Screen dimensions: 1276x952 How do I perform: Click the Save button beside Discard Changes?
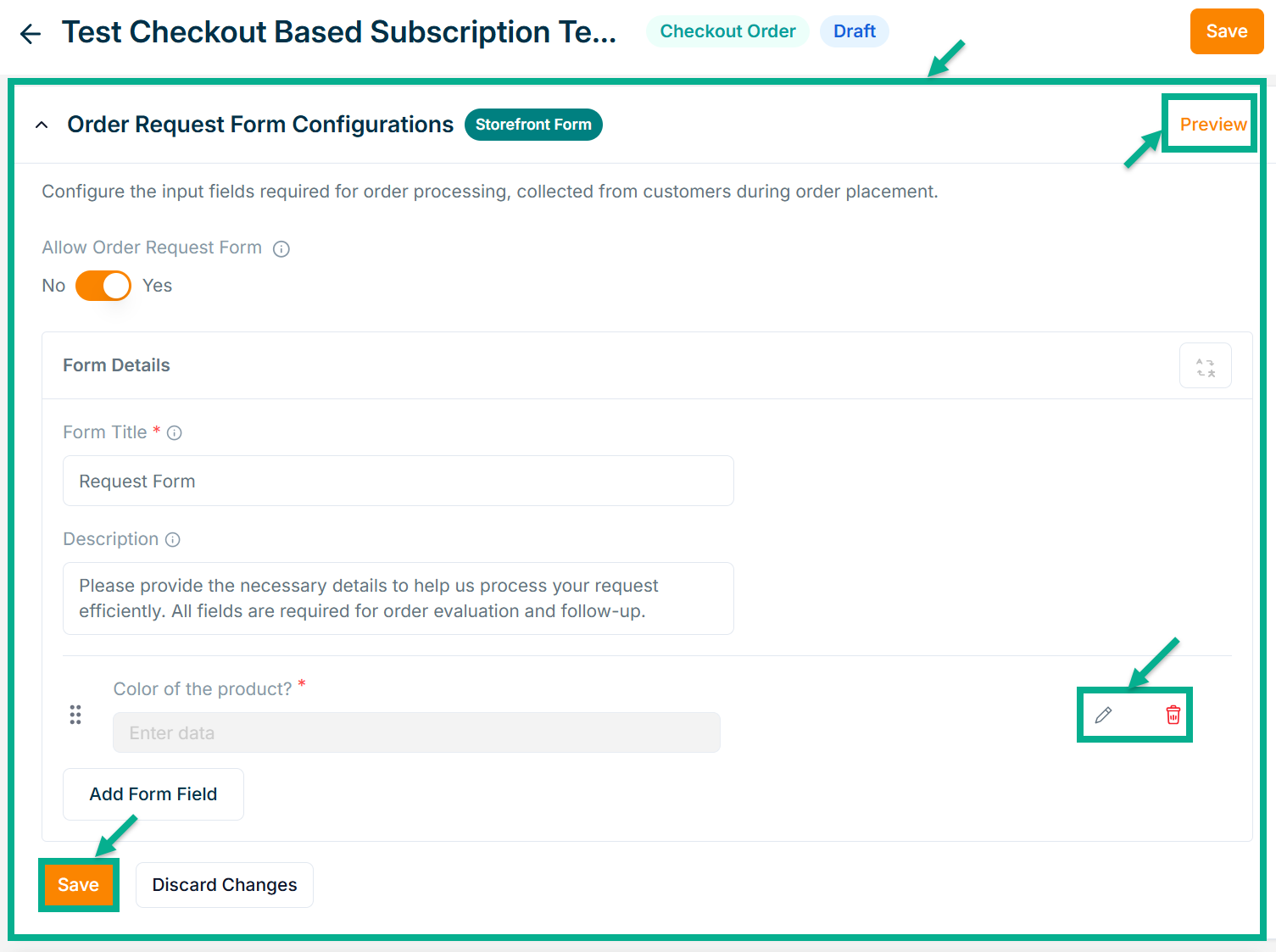point(78,885)
